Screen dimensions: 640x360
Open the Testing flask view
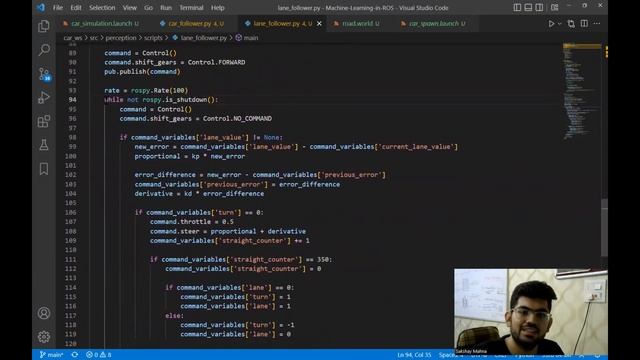pos(44,145)
